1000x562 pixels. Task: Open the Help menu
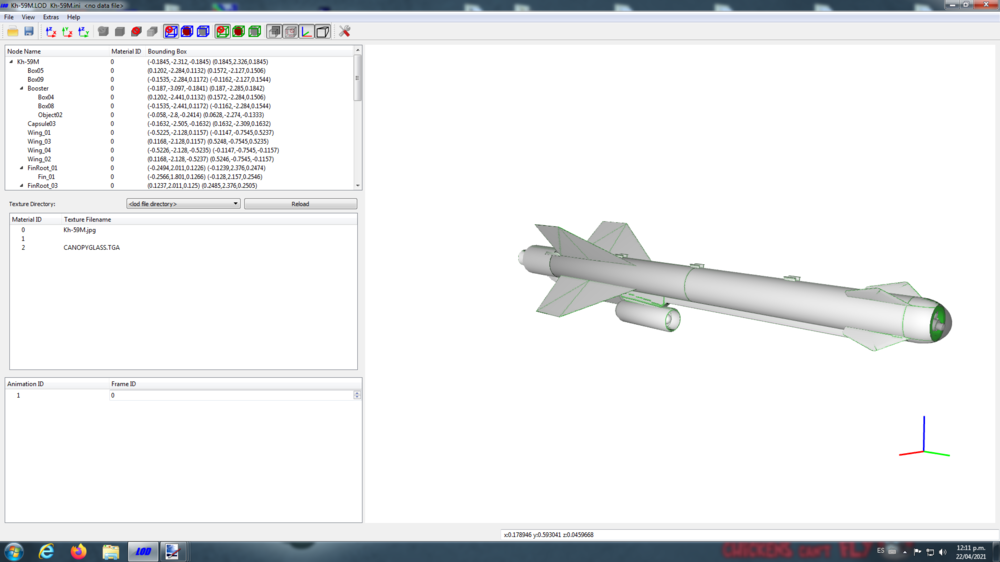point(73,17)
